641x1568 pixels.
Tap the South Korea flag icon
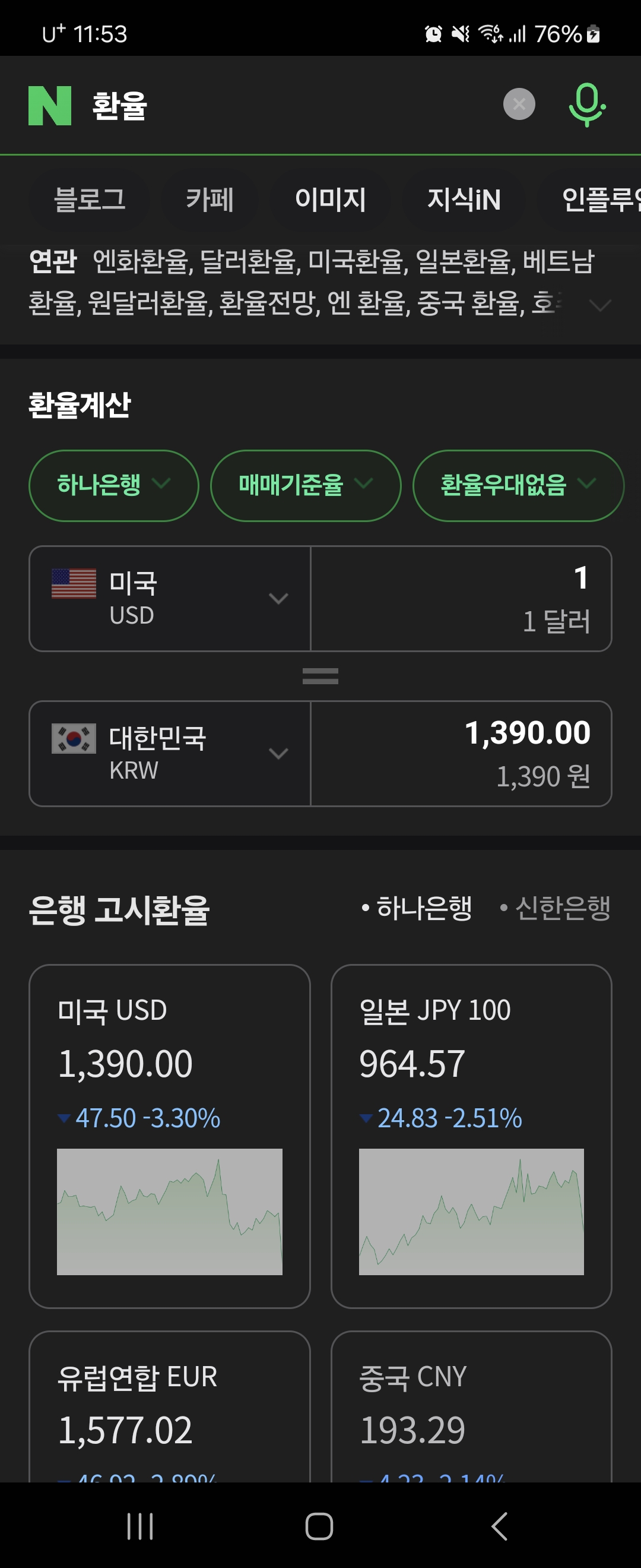pyautogui.click(x=74, y=738)
